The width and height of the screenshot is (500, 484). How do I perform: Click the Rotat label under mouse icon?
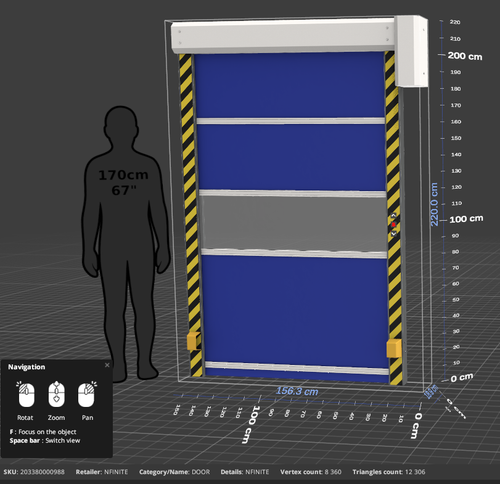[25, 418]
